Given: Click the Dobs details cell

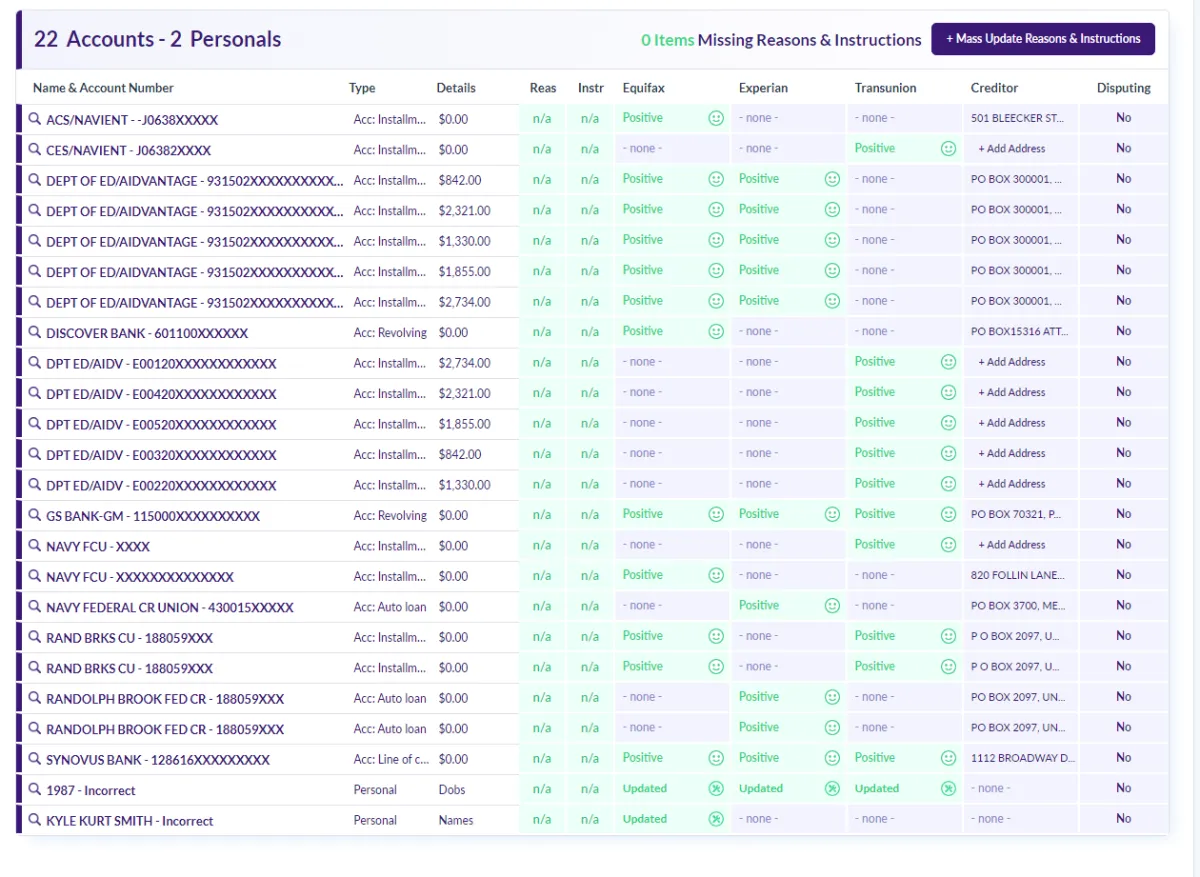Looking at the screenshot, I should pyautogui.click(x=452, y=790).
